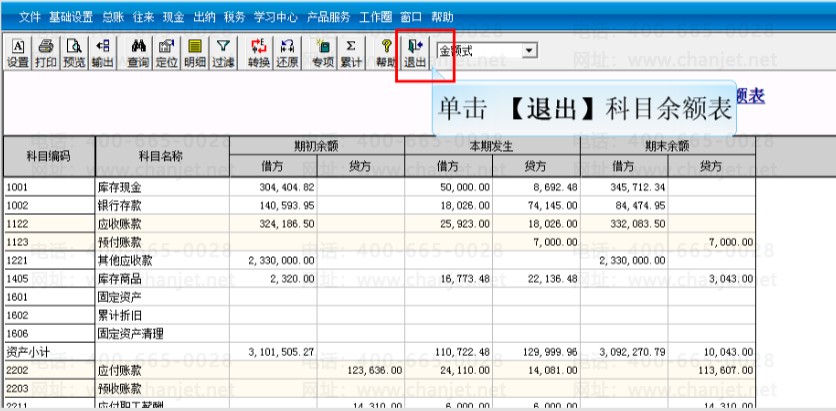The image size is (836, 411).
Task: Select the 固定资产清理 row name cell
Action: coord(162,334)
